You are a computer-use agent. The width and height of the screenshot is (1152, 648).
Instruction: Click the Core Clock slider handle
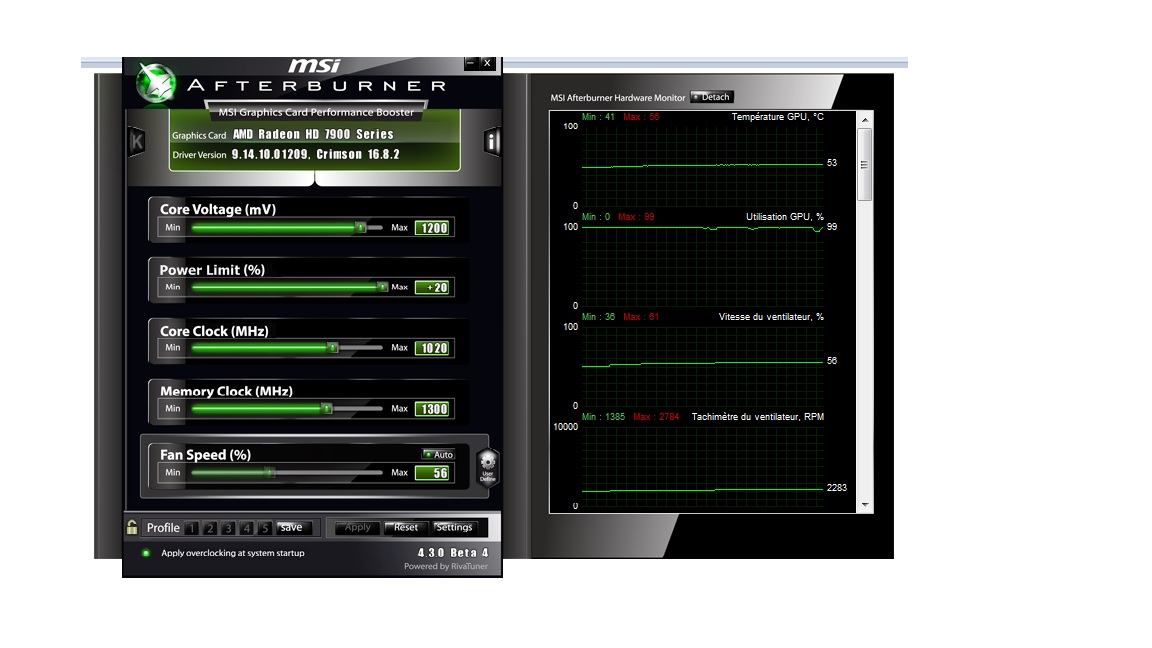pyautogui.click(x=333, y=348)
